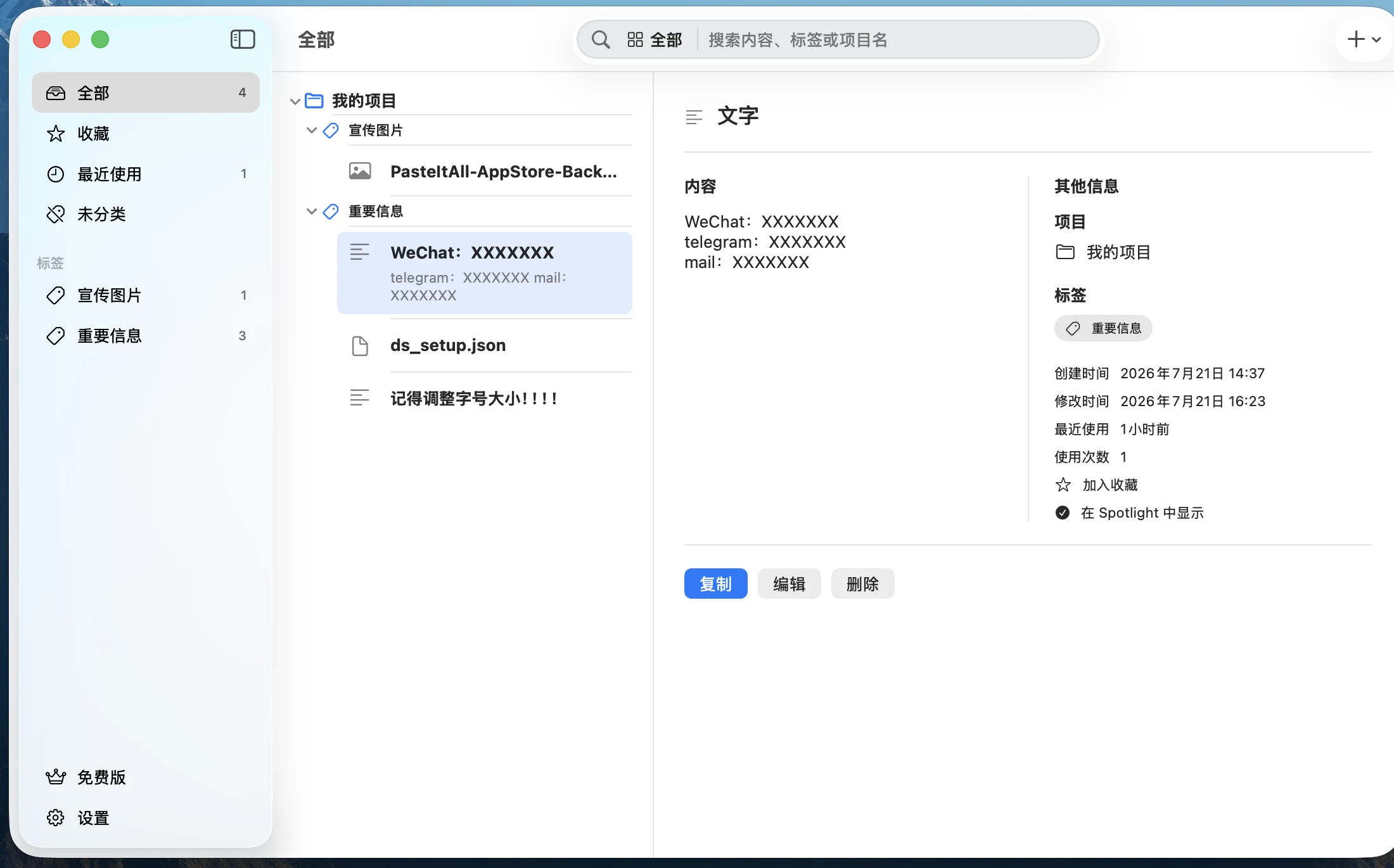The image size is (1394, 868).
Task: Select the PasteItAll-AppStore-Back image item
Action: (485, 171)
